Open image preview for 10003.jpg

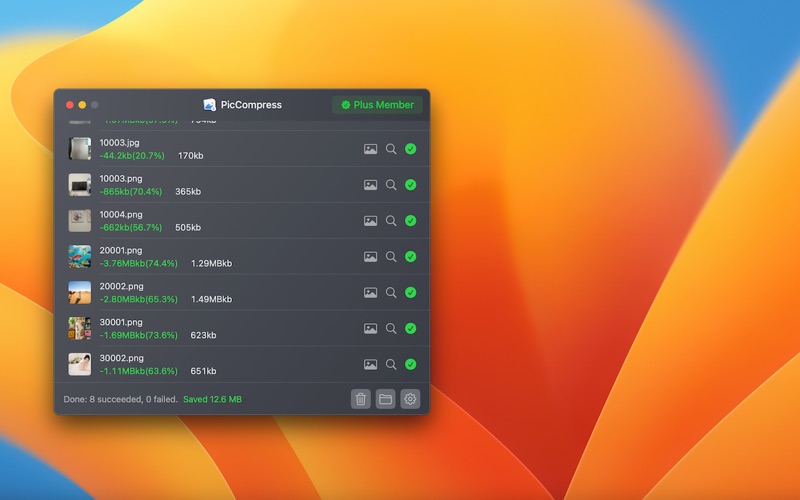point(370,149)
